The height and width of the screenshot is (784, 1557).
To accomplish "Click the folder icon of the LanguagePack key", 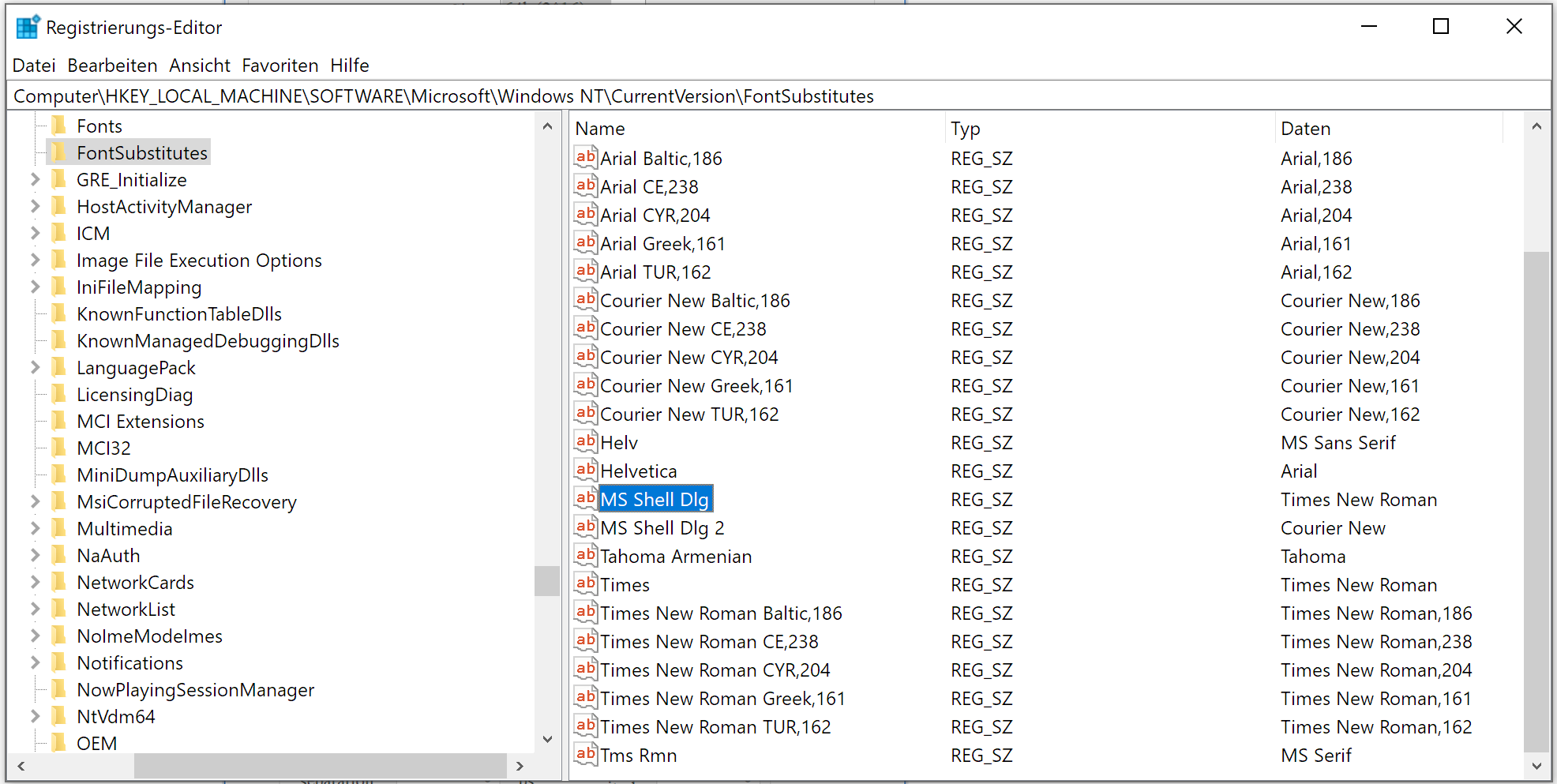I will tap(58, 367).
